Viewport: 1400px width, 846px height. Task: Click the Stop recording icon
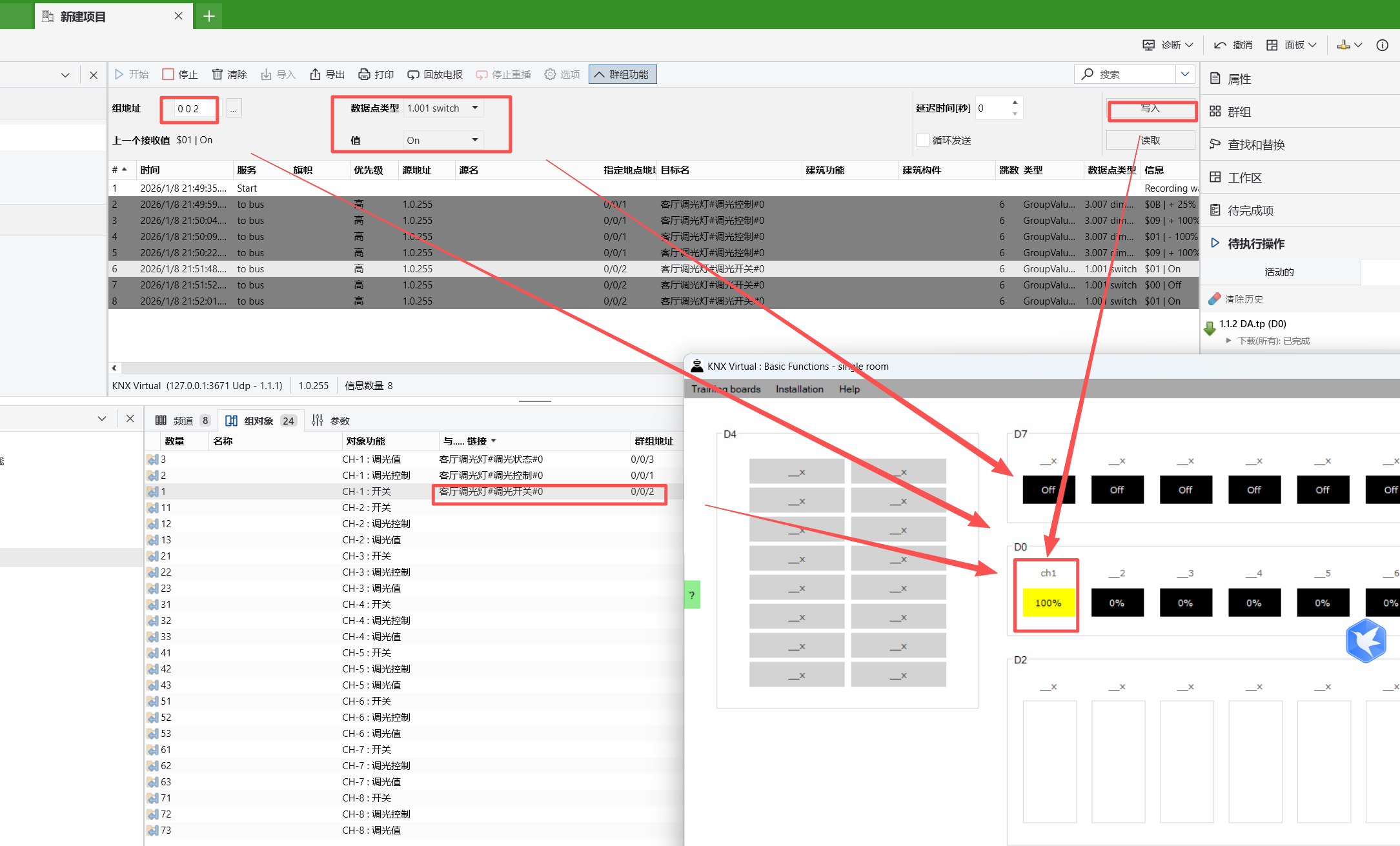coord(168,74)
